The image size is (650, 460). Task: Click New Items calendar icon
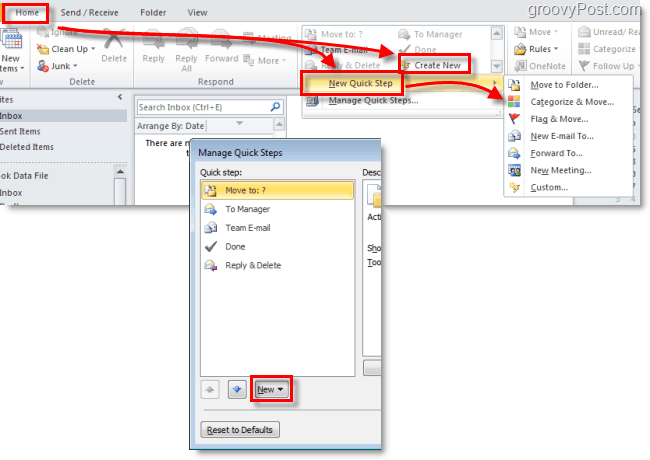[x=11, y=40]
